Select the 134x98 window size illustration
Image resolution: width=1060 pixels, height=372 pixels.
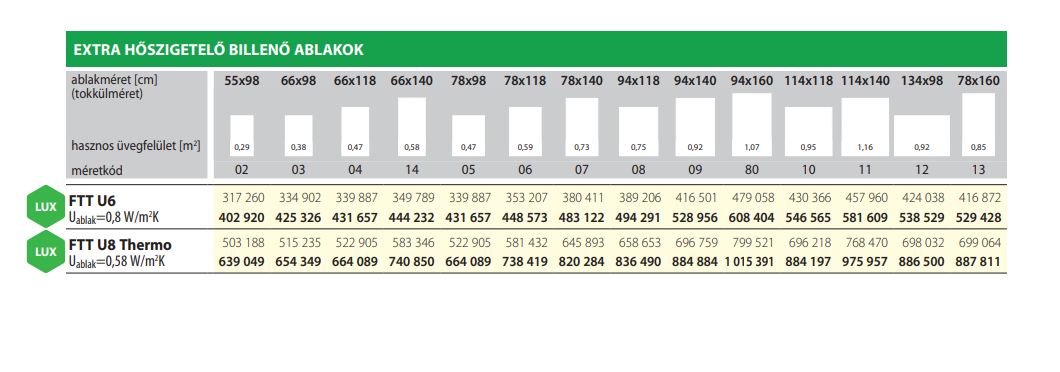pos(922,135)
